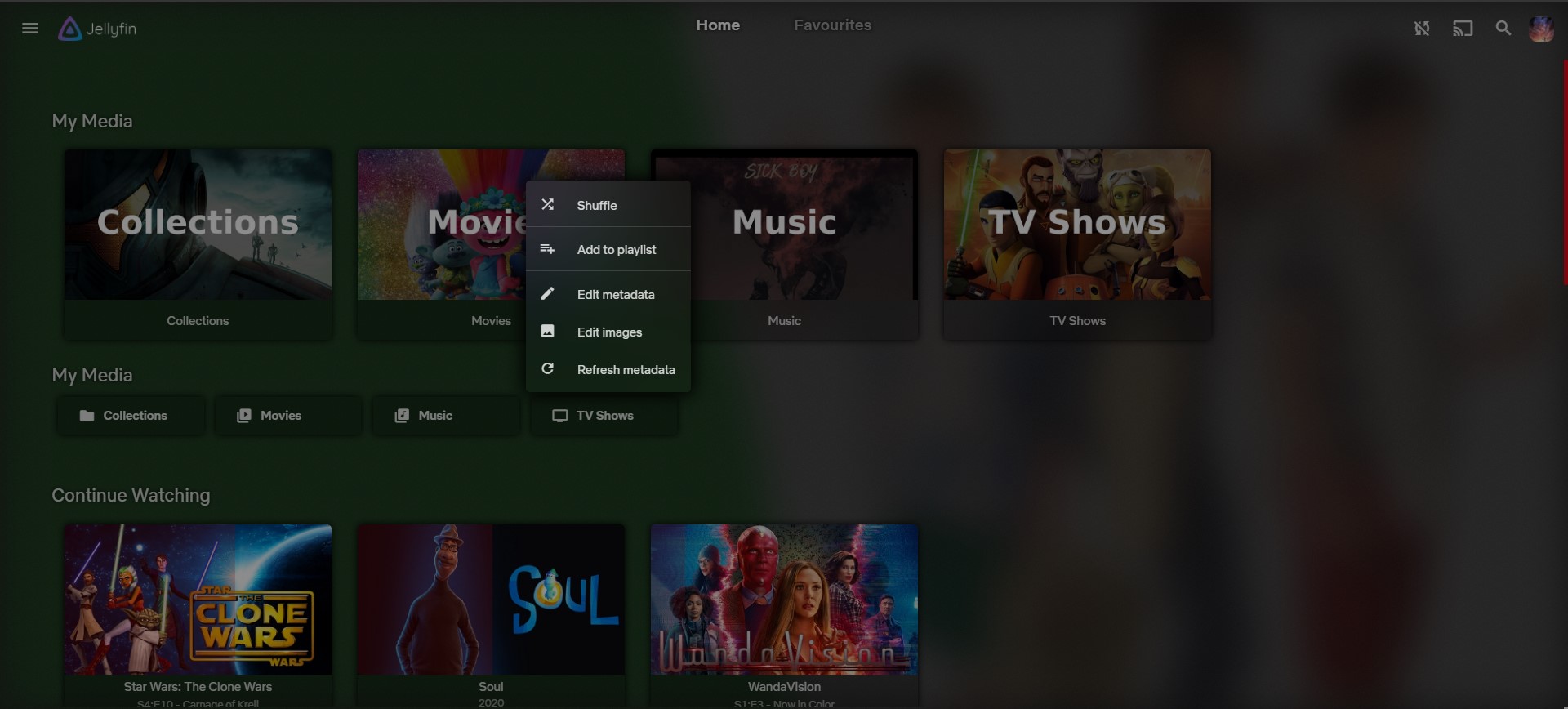Choose Add to playlist menu entry

click(608, 249)
